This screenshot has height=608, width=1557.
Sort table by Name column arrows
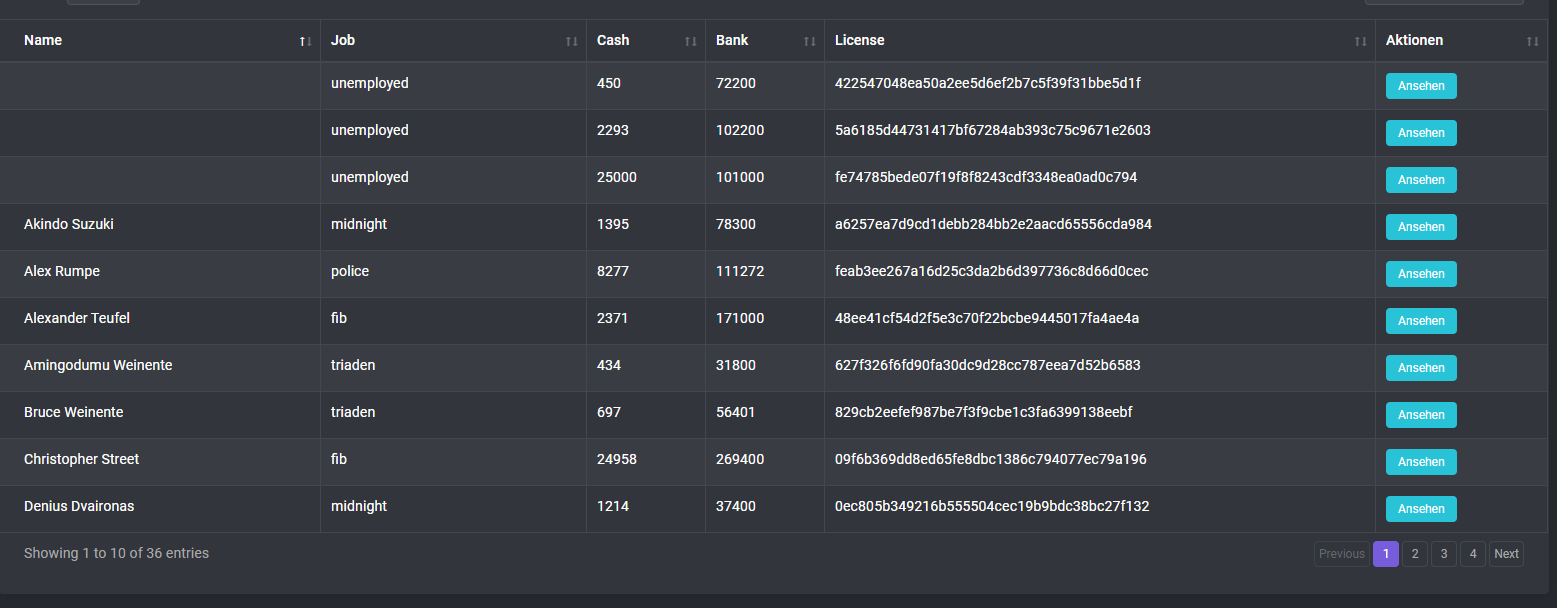(x=305, y=41)
